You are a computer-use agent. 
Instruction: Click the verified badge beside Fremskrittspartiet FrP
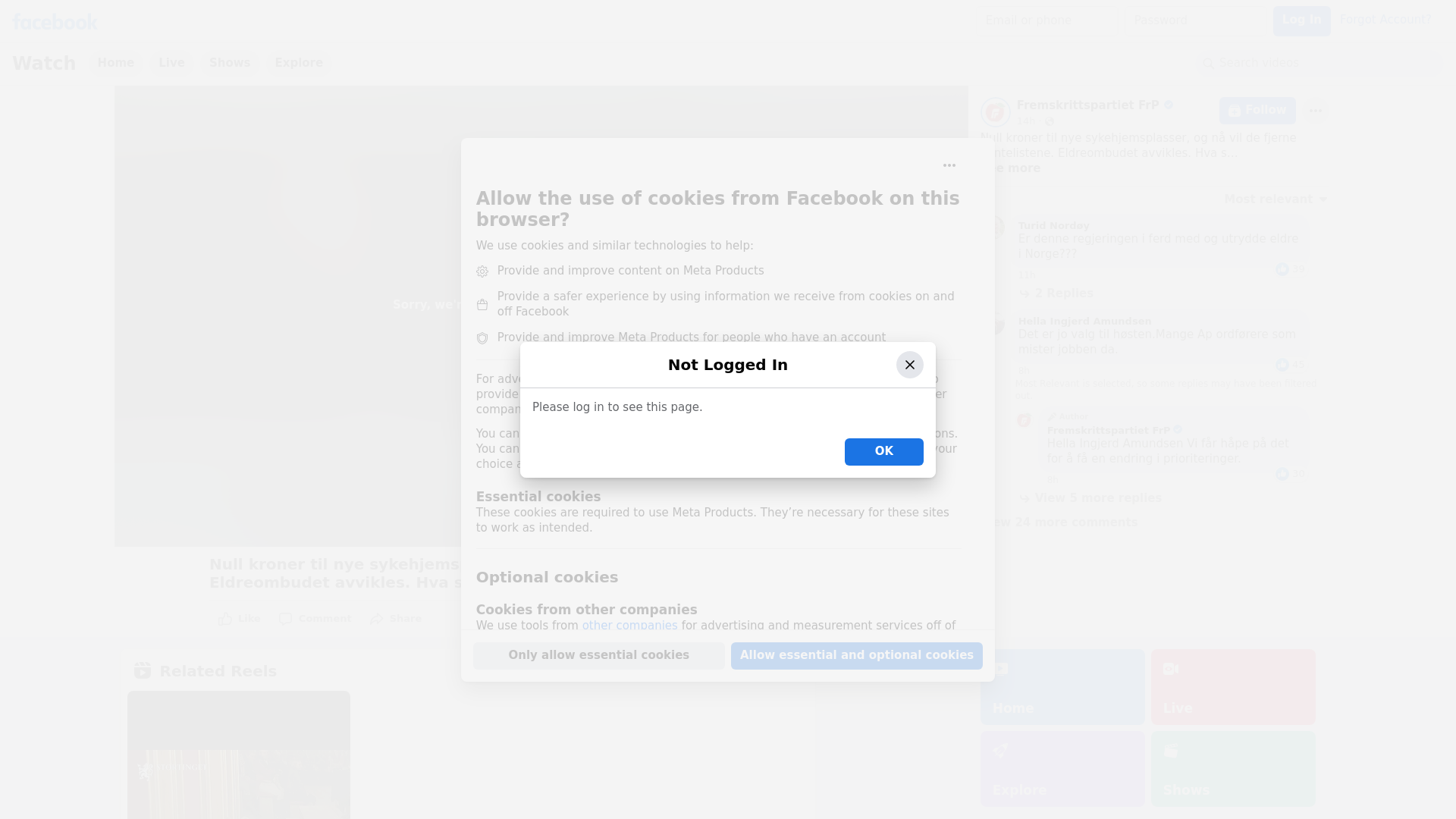pos(1169,105)
